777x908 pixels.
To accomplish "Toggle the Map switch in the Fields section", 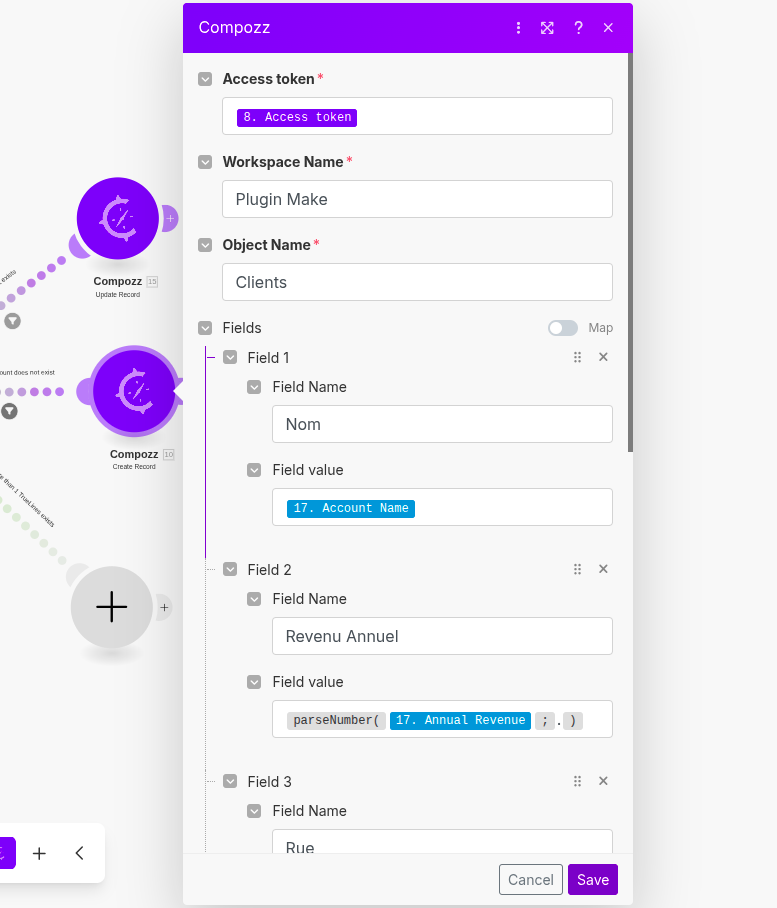I will click(565, 327).
